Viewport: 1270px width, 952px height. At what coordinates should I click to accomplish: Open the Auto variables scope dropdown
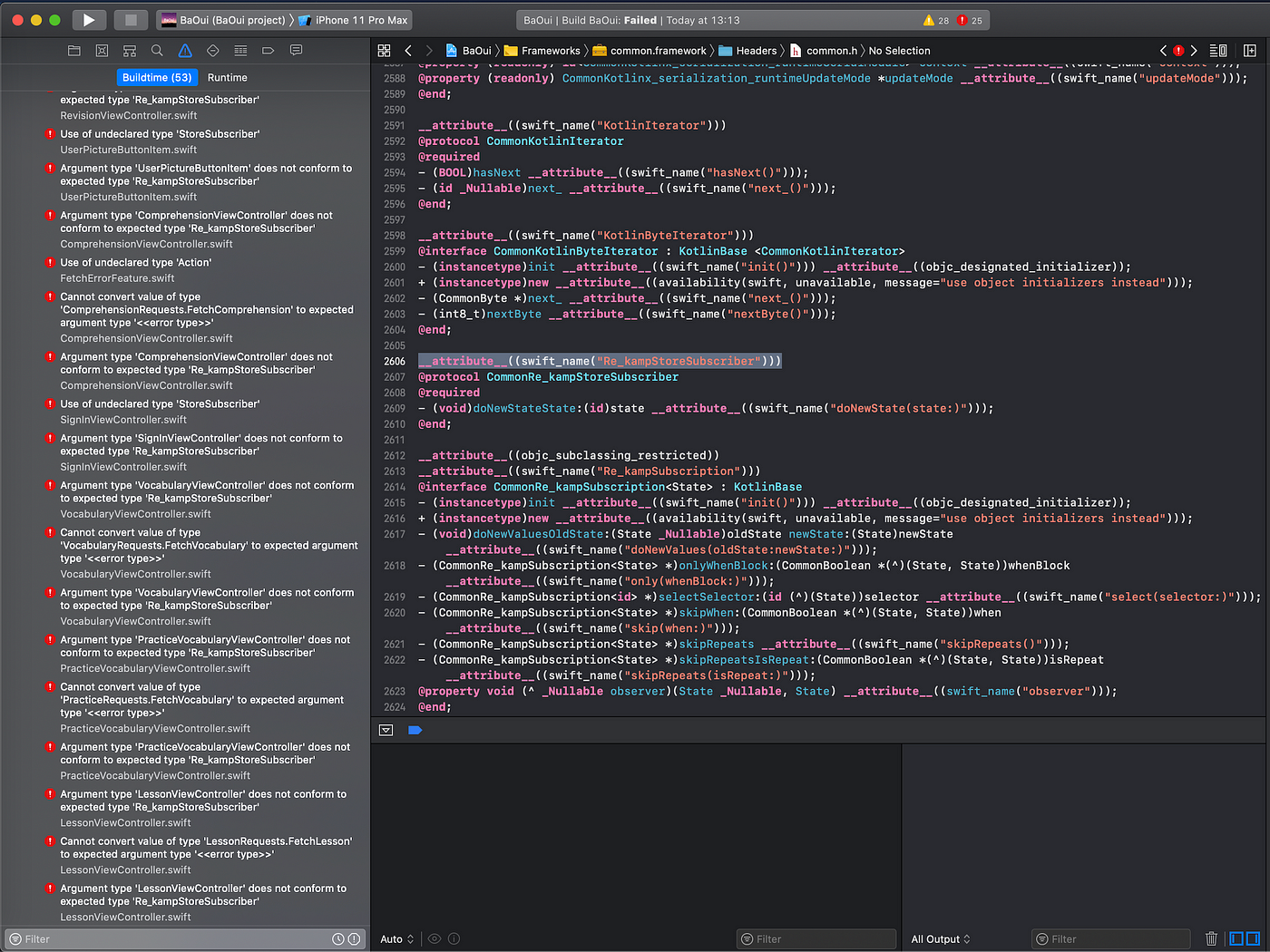[x=397, y=939]
